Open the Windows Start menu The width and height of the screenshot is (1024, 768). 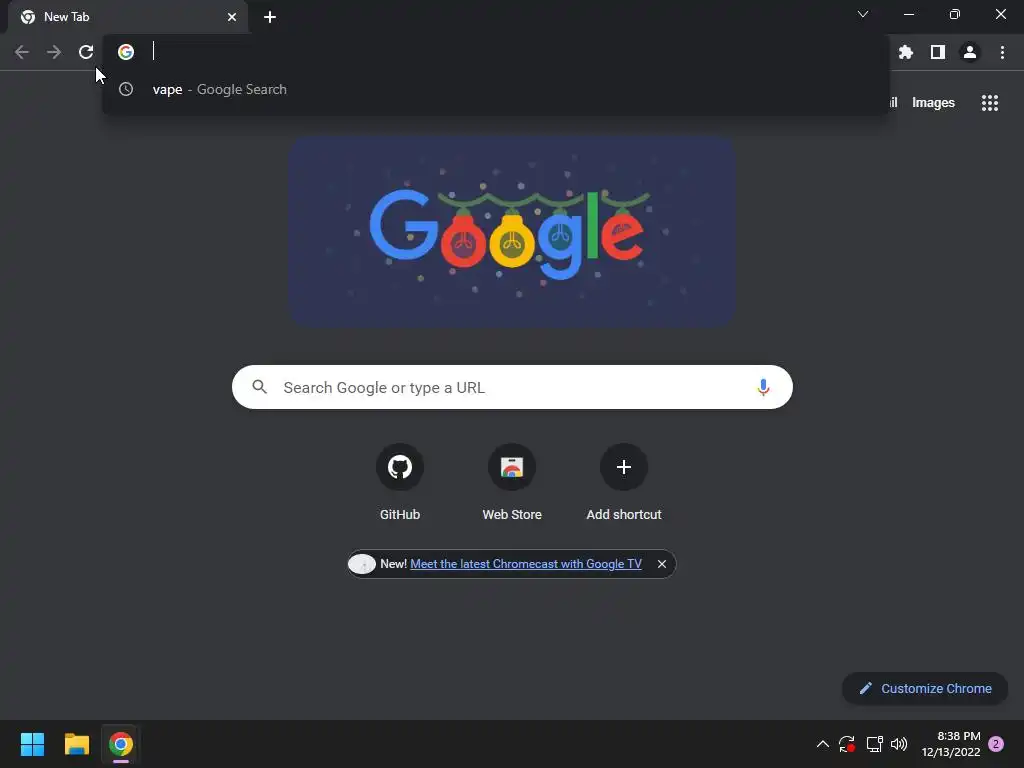32,744
